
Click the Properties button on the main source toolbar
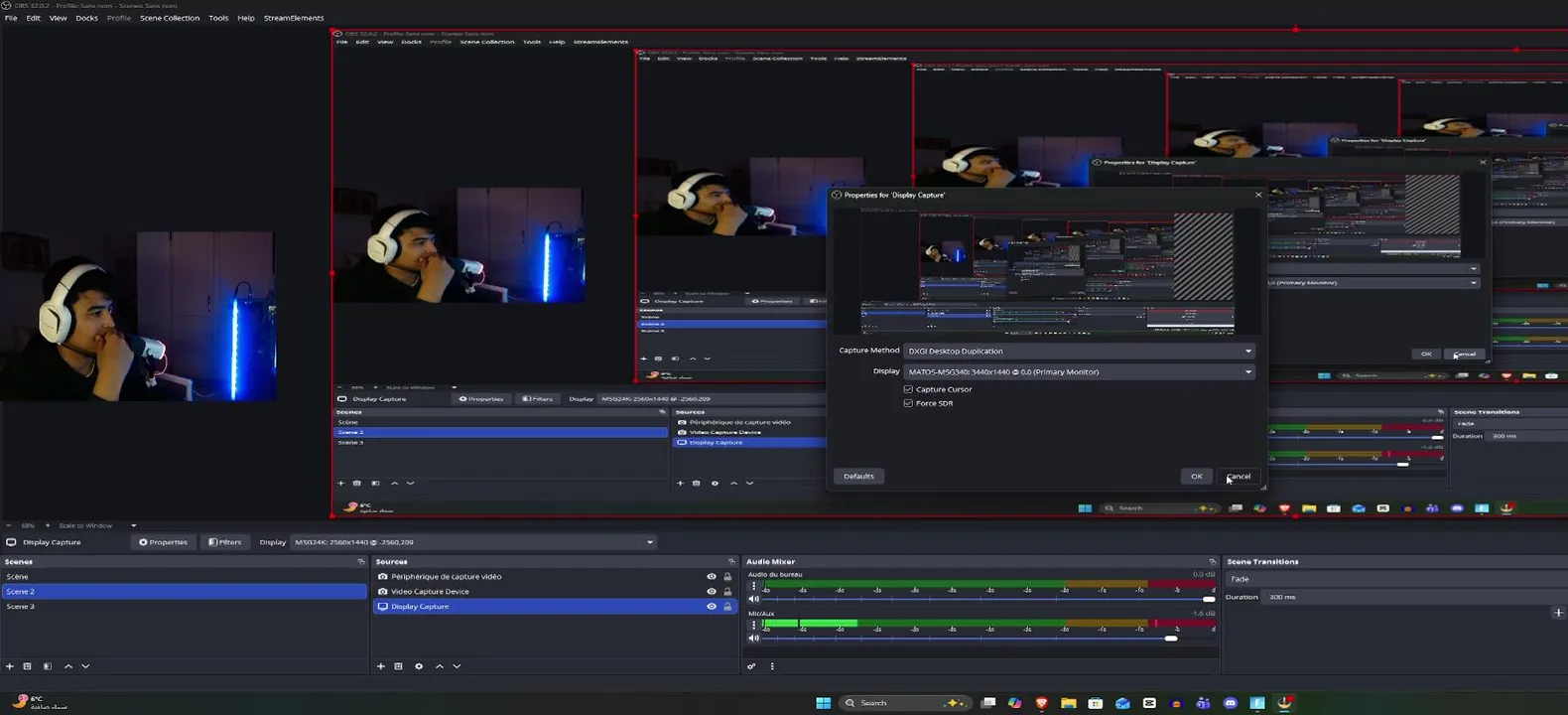coord(163,542)
